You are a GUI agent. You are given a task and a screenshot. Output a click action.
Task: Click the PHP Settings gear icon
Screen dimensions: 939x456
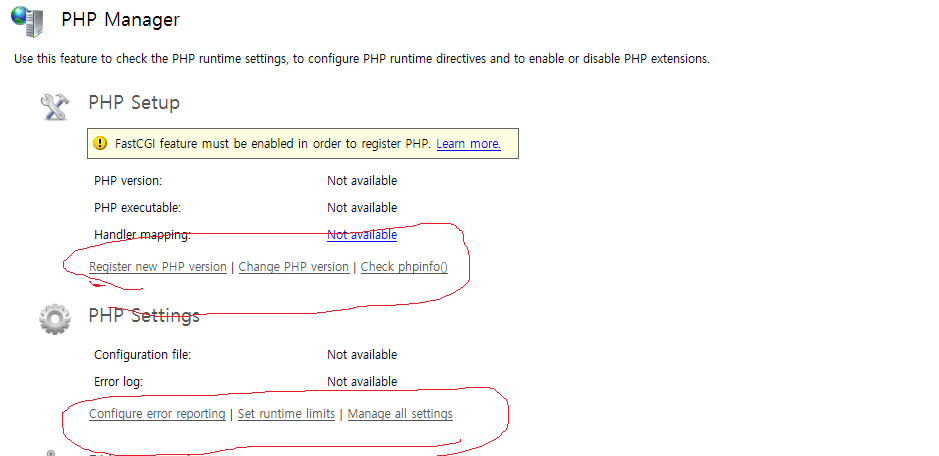point(54,318)
